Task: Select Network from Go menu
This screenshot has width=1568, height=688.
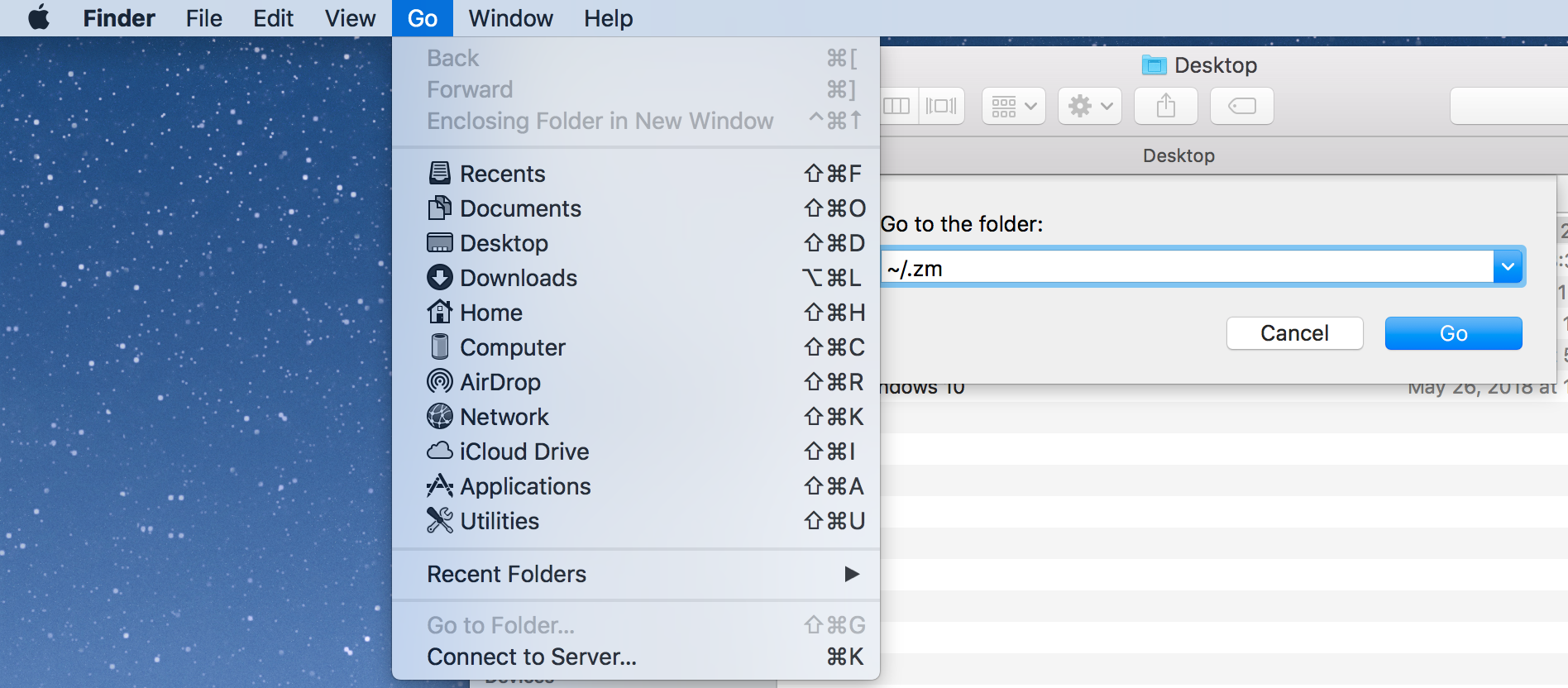Action: (635, 417)
